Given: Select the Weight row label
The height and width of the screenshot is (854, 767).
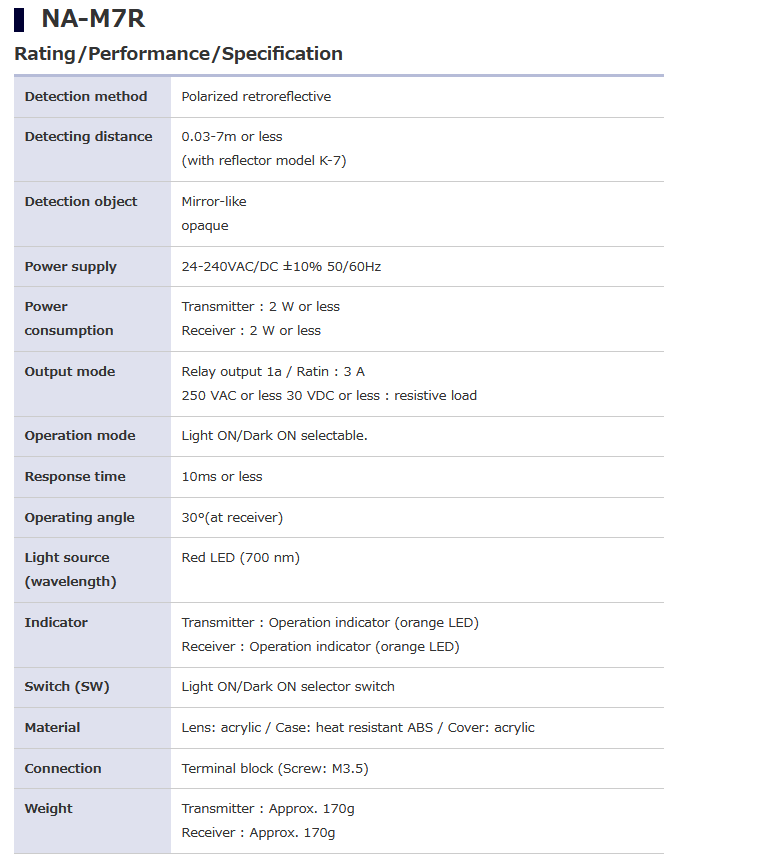Looking at the screenshot, I should 49,809.
